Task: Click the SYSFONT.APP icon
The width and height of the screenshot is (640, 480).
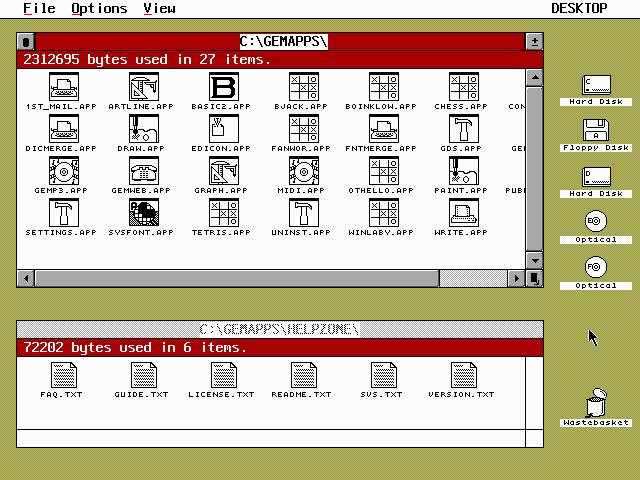Action: click(144, 213)
